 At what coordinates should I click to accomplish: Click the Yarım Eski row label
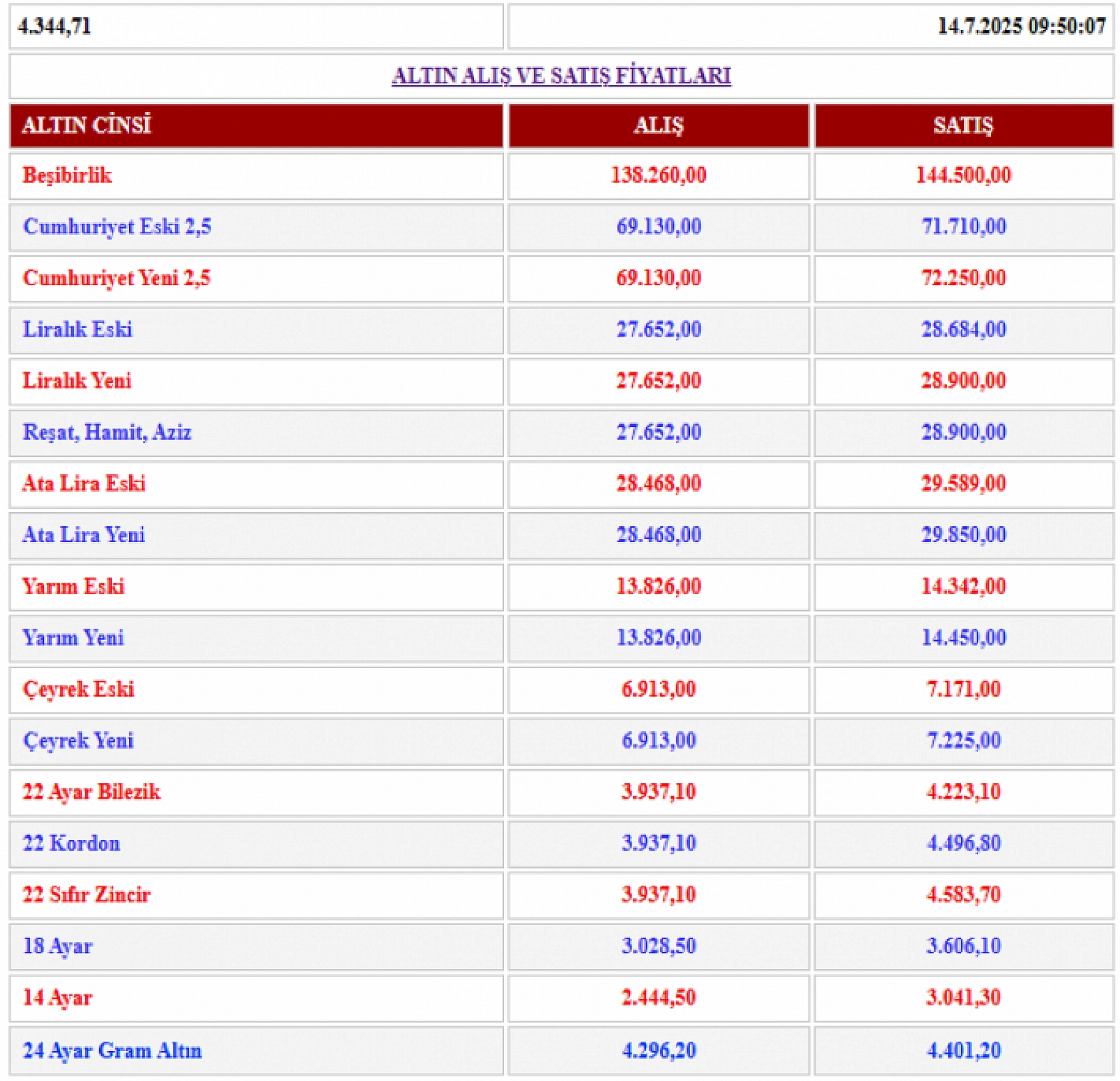coord(73,587)
